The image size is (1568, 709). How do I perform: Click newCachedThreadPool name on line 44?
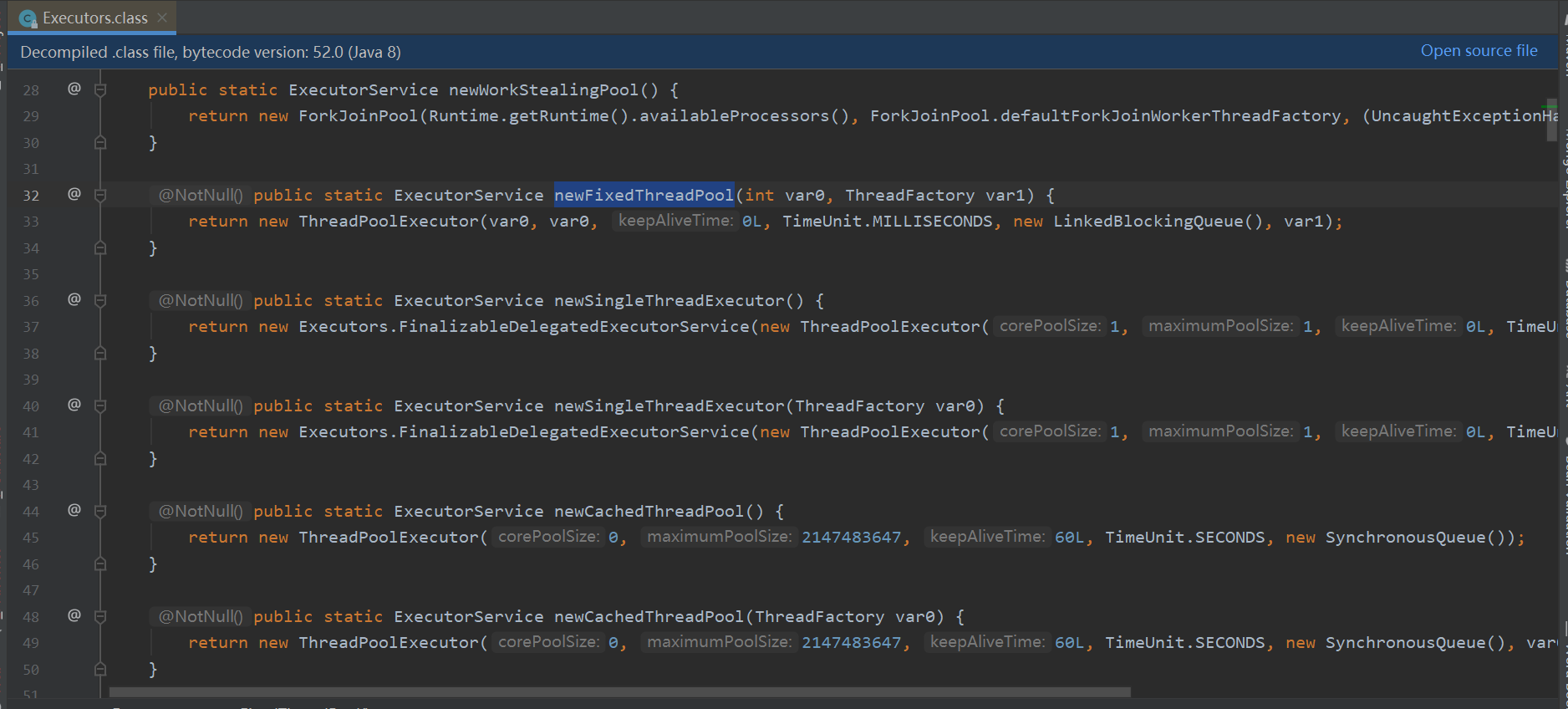649,511
